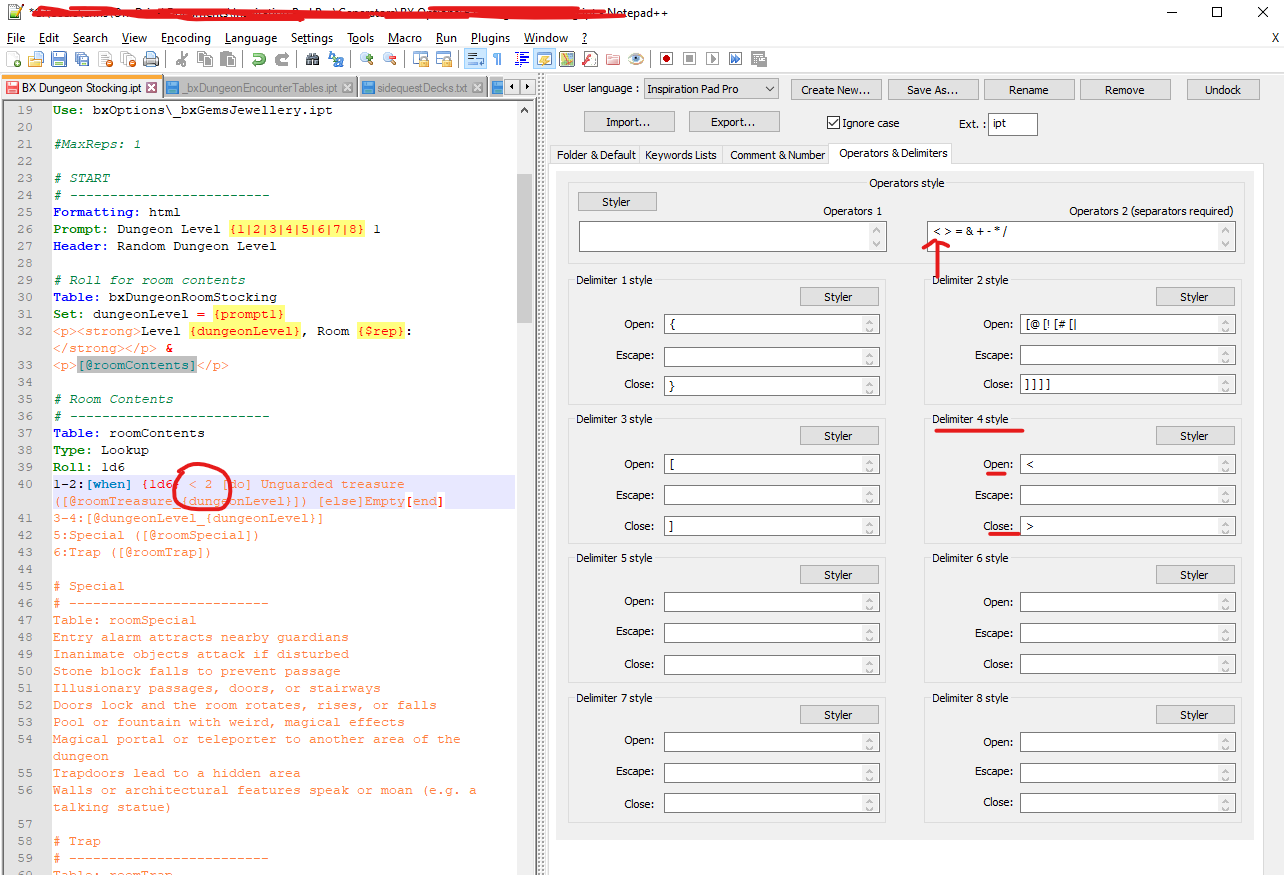Start macro recording with the red dot icon
Screen dimensions: 1284x875
(666, 59)
